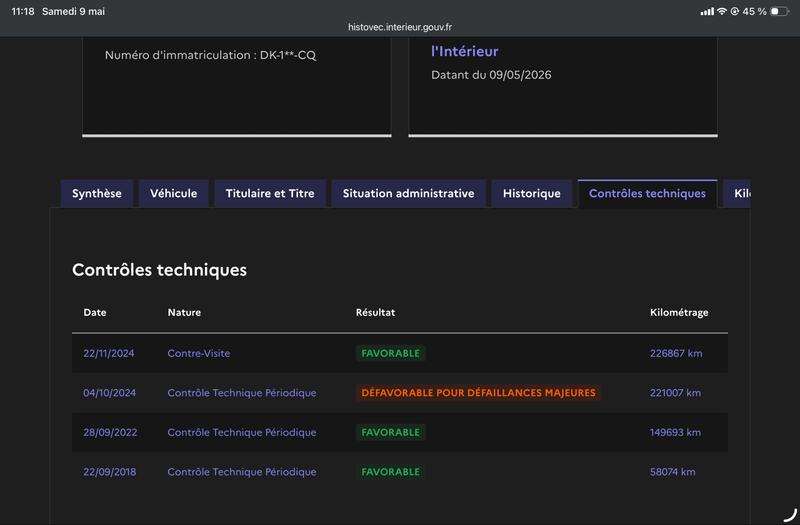Open the Titulaire et Titre tab
The width and height of the screenshot is (800, 525).
pyautogui.click(x=270, y=193)
